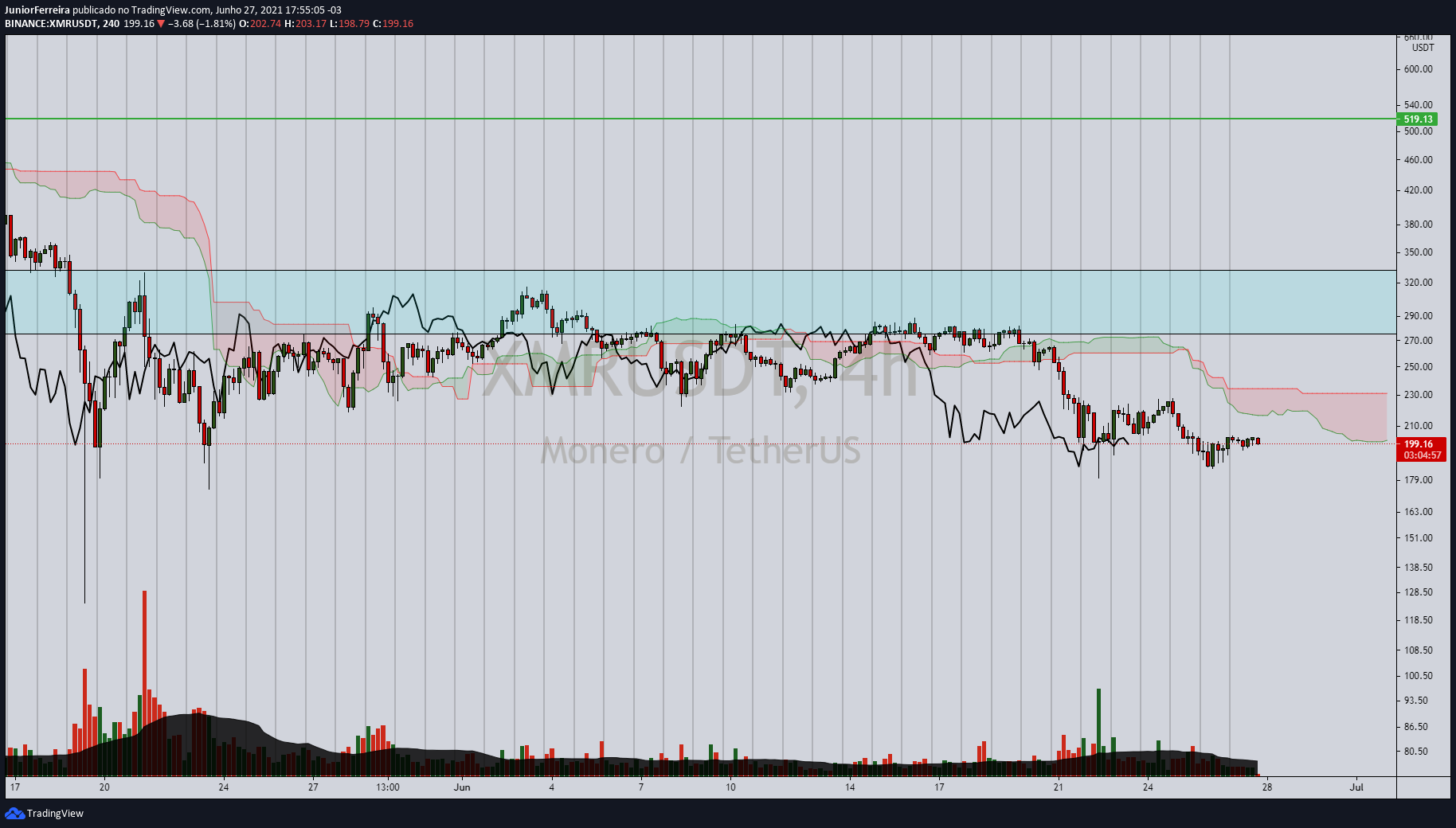1456x828 pixels.
Task: Click the Jul label on time axis
Action: pyautogui.click(x=1356, y=787)
